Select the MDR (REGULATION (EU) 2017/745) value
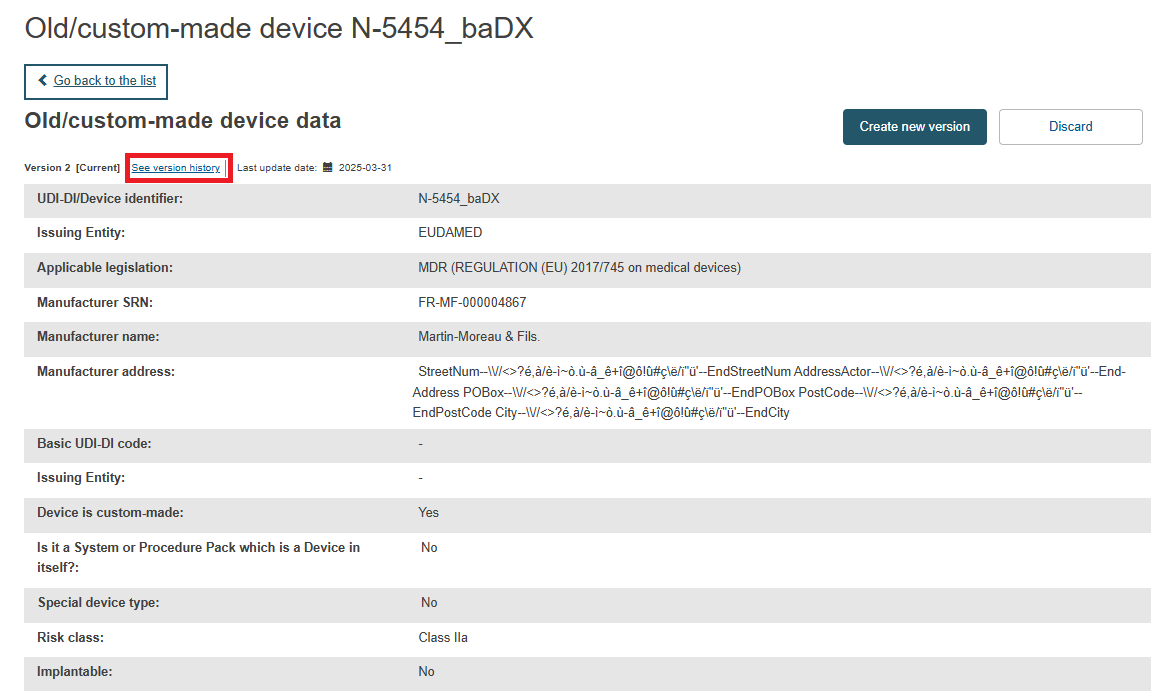Screen dimensions: 1168x691 tap(580, 267)
